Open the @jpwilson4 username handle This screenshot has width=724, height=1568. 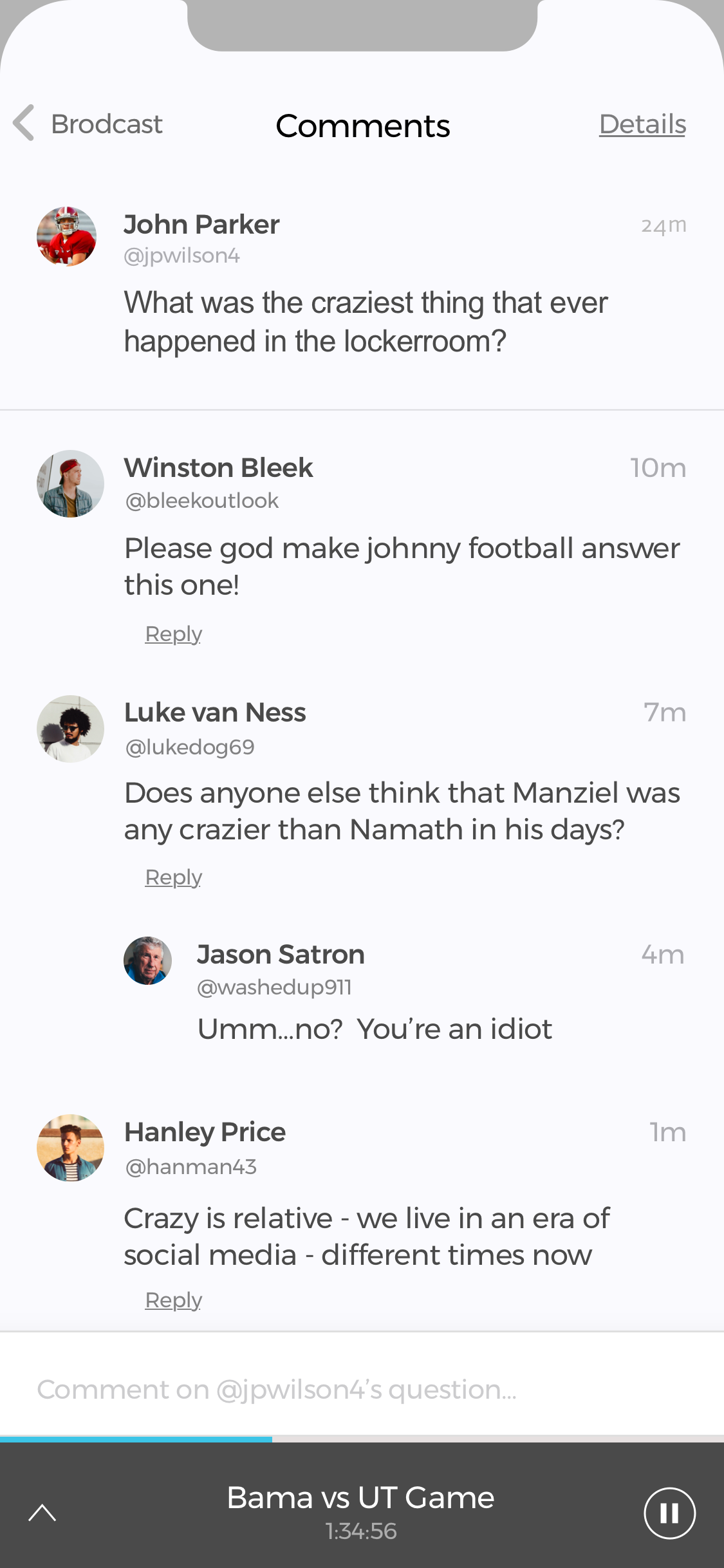pyautogui.click(x=181, y=256)
